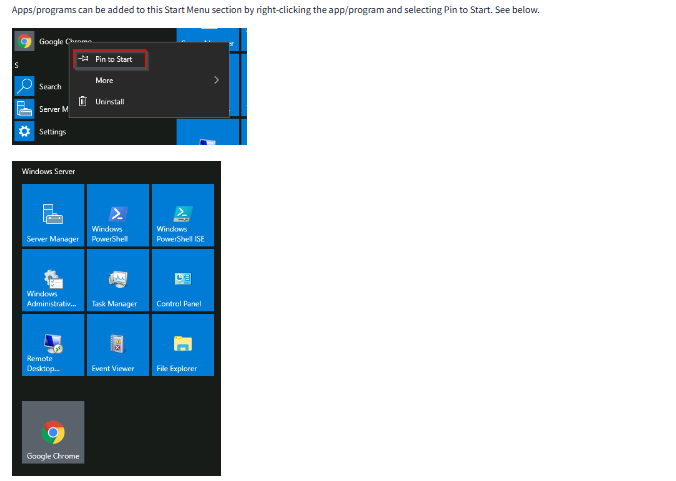Open the Control Panel tile
The width and height of the screenshot is (676, 481).
click(182, 280)
